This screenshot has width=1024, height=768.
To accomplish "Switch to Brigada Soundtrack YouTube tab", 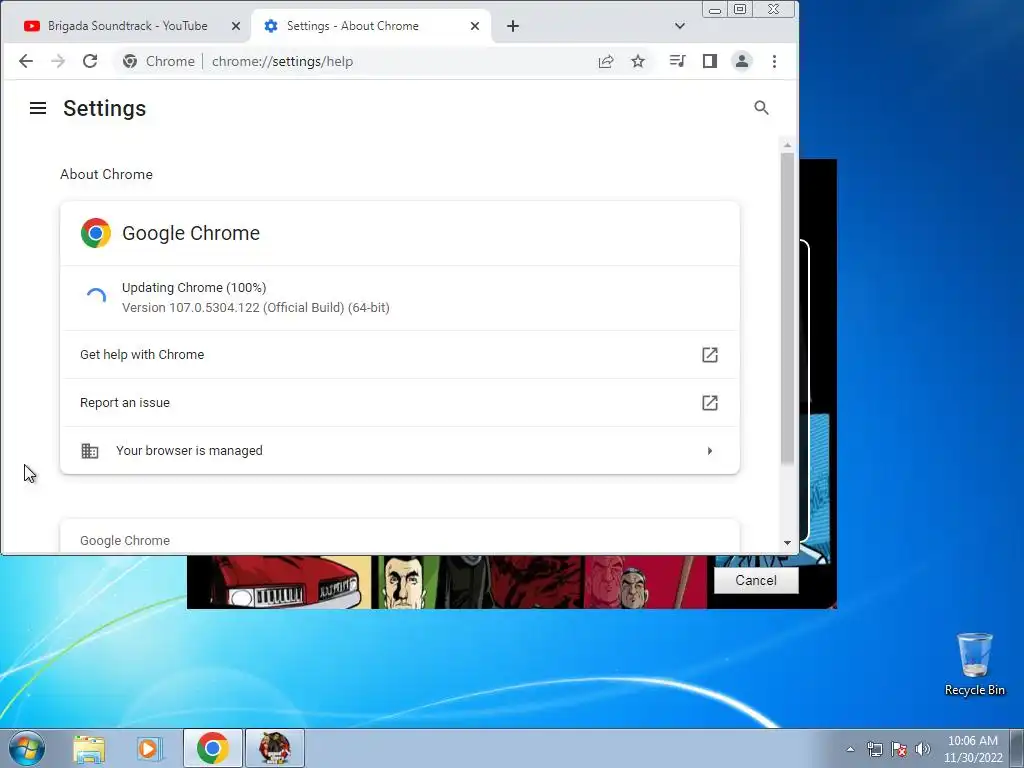I will [x=127, y=26].
